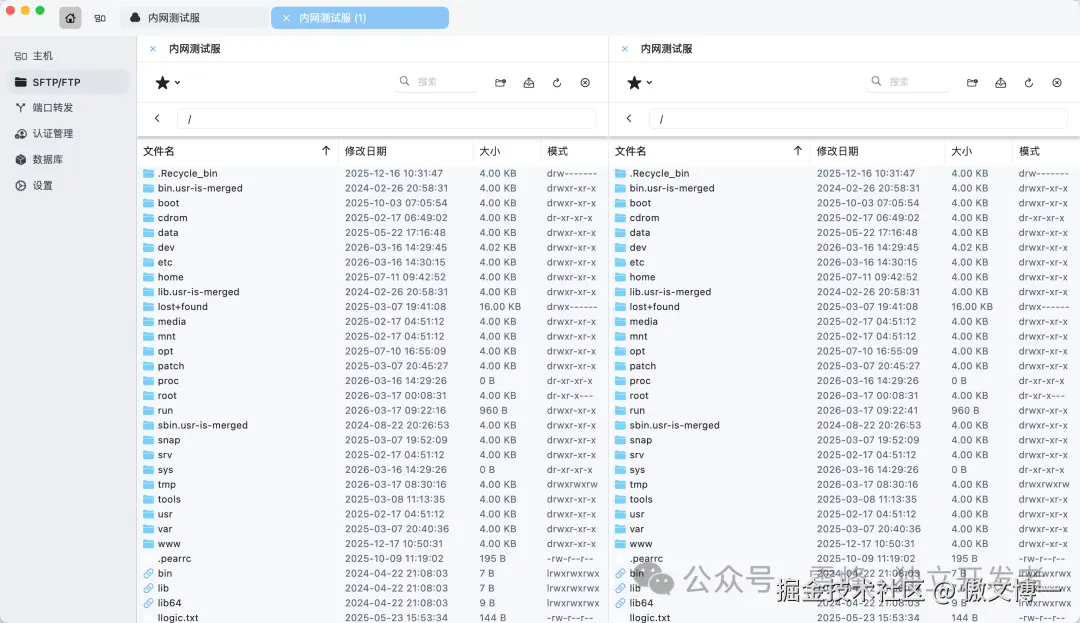1080x623 pixels.
Task: Open 数据库 in the sidebar
Action: [x=69, y=159]
